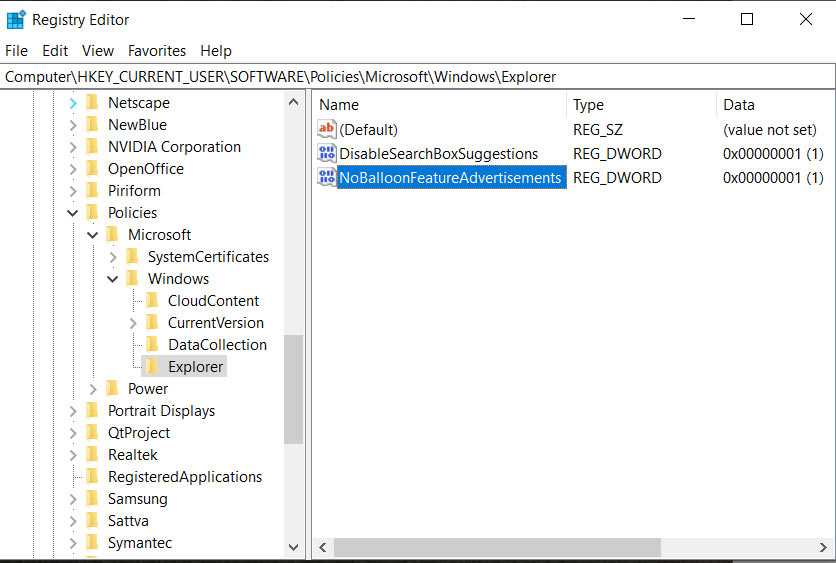Collapse the Policies key
Image resolution: width=836 pixels, height=563 pixels.
[73, 213]
